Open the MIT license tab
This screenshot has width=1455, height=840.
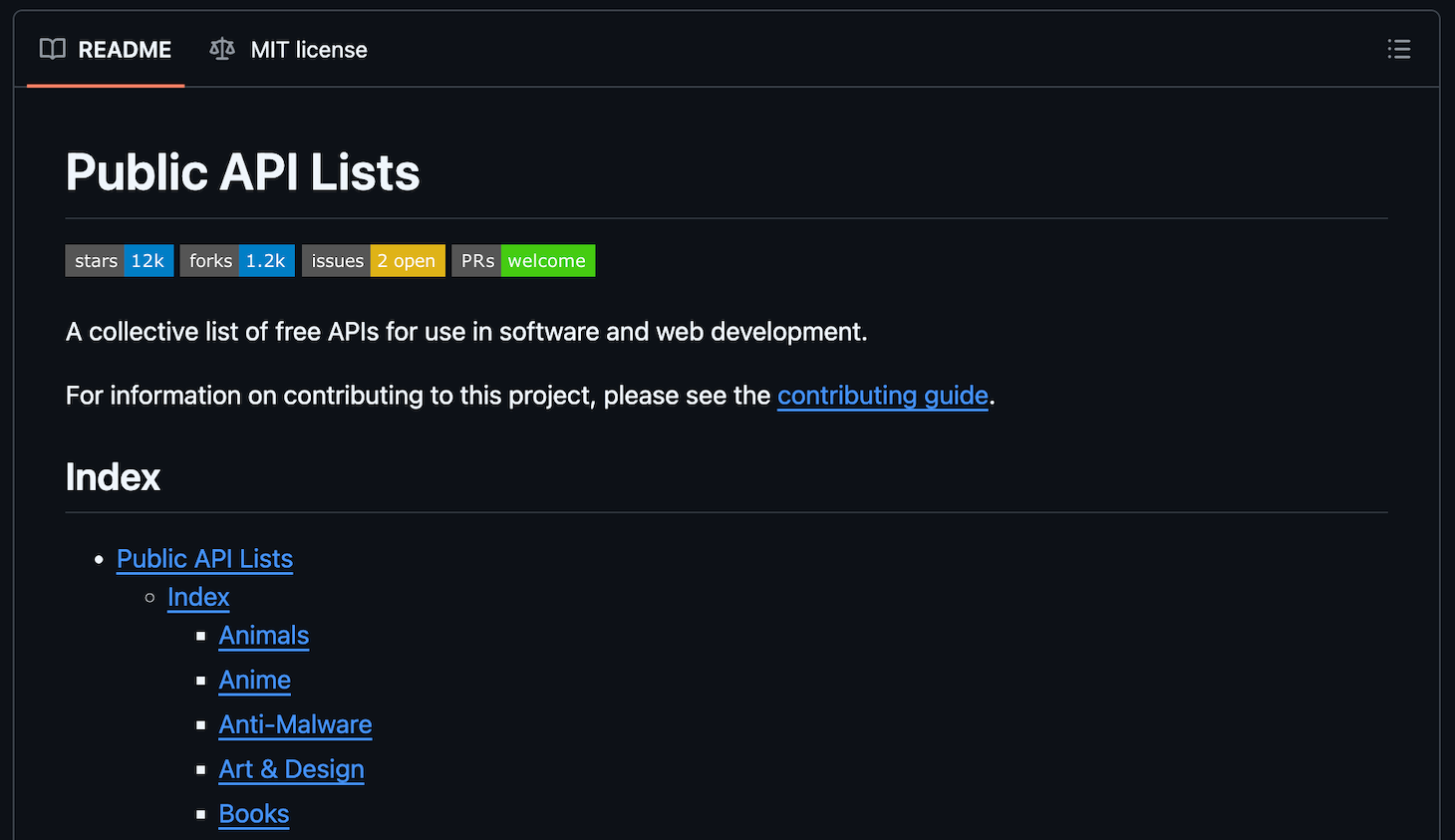point(309,49)
